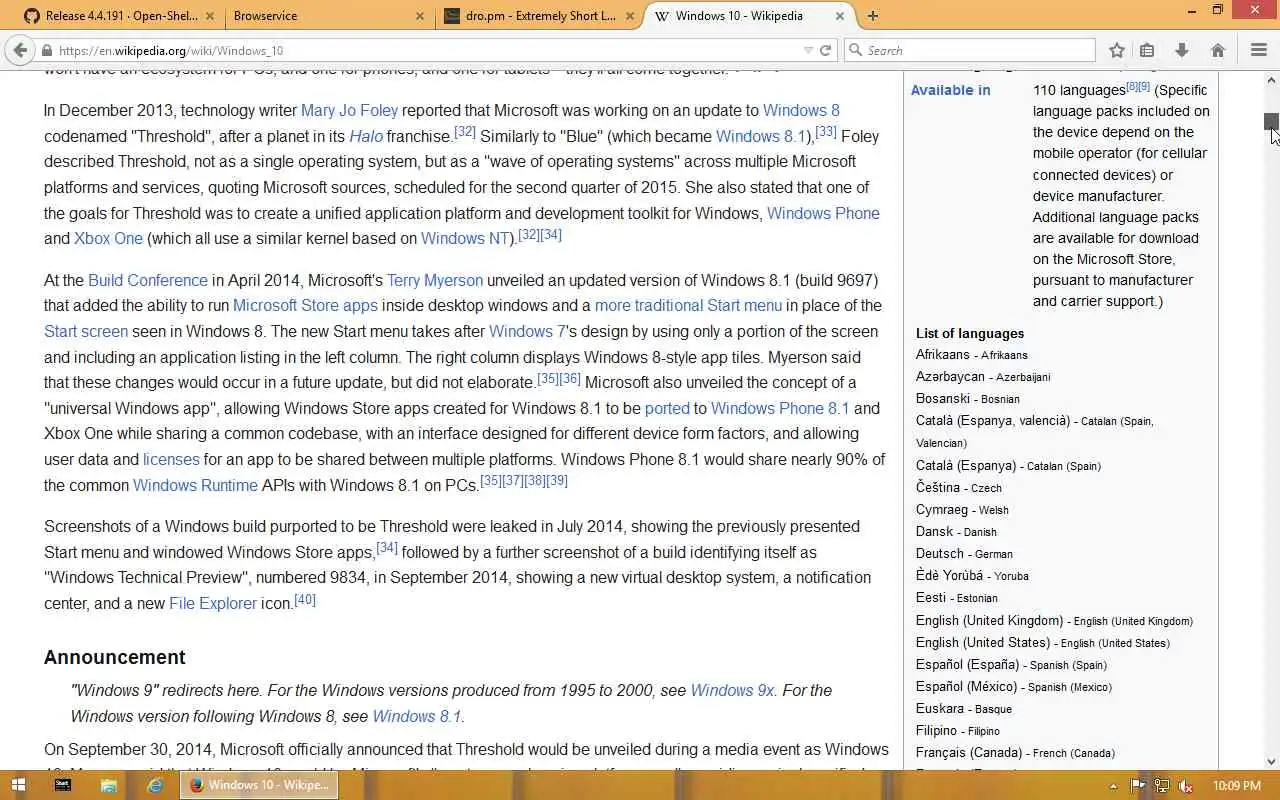
Task: Show hidden tray icons arrow
Action: click(x=1114, y=786)
